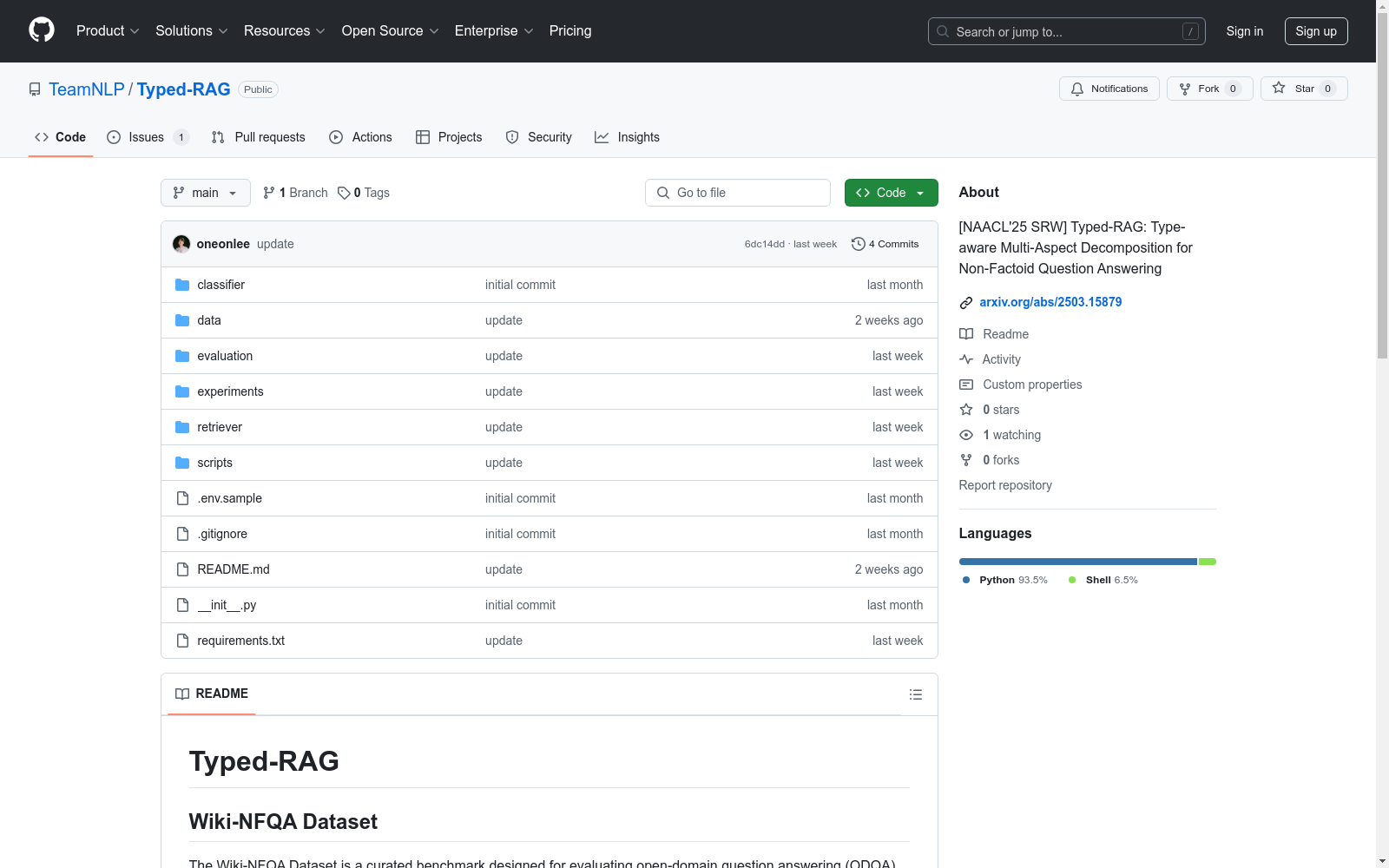Switch to the Issues tab
The image size is (1389, 868).
click(148, 137)
